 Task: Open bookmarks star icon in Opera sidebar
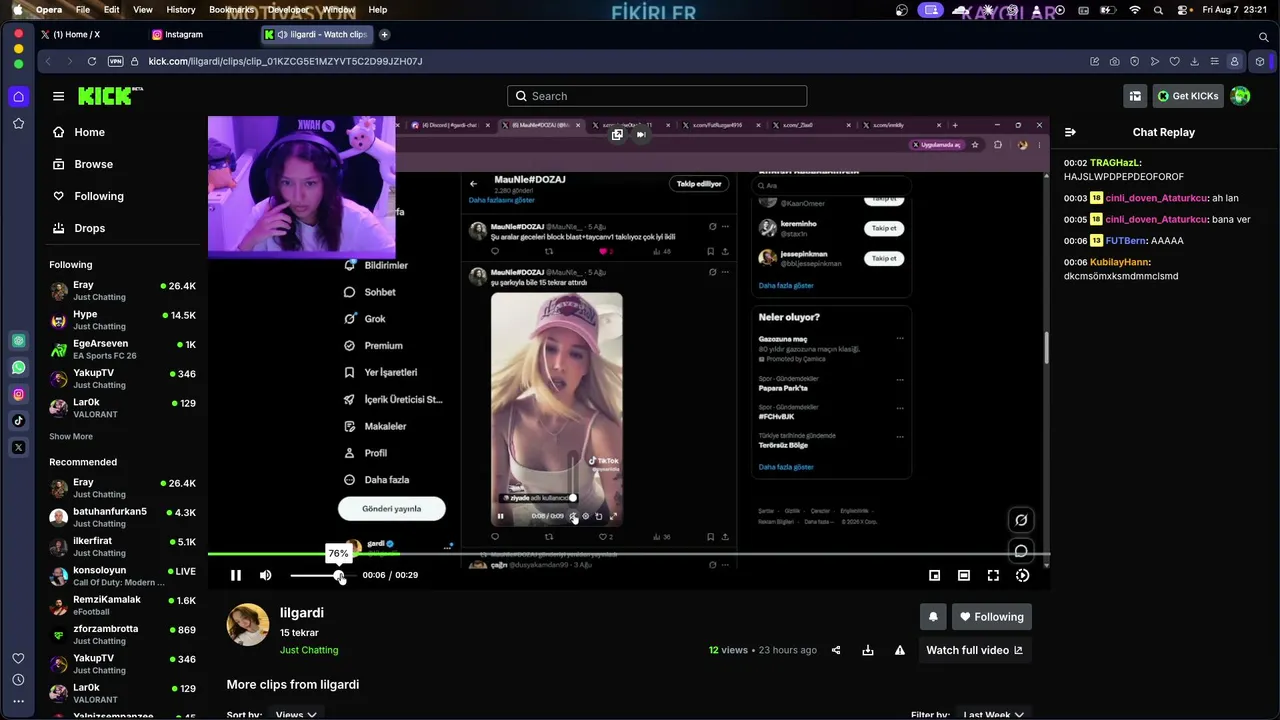point(18,124)
